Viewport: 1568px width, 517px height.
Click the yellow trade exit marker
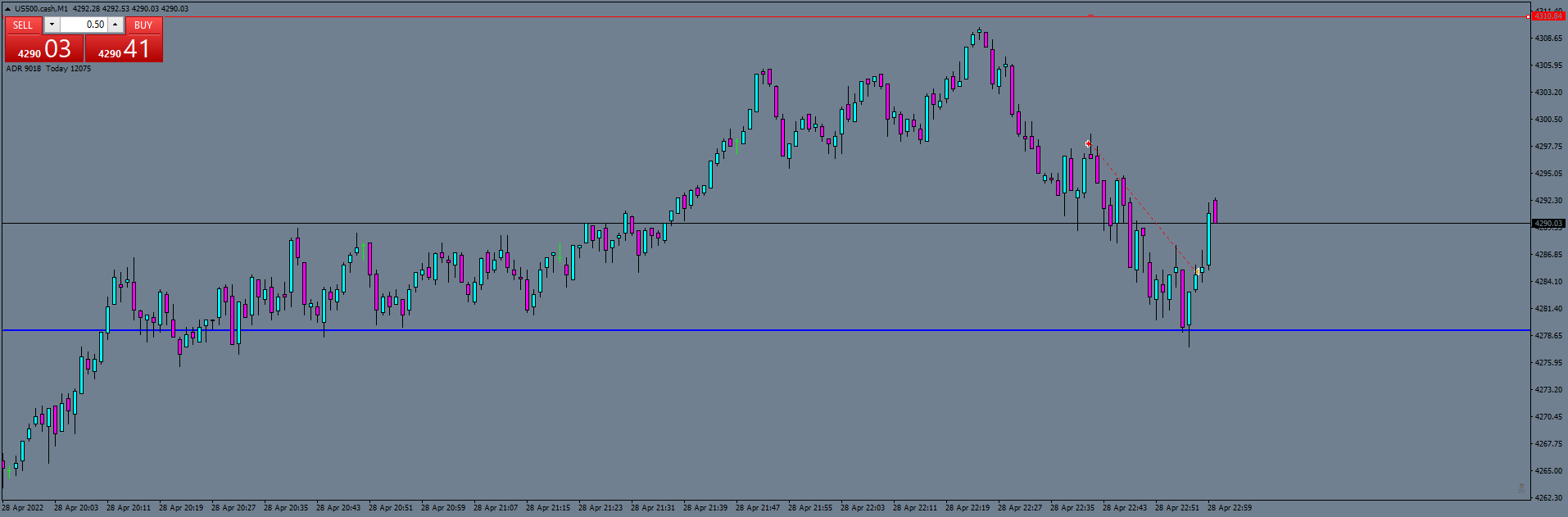tap(1199, 271)
